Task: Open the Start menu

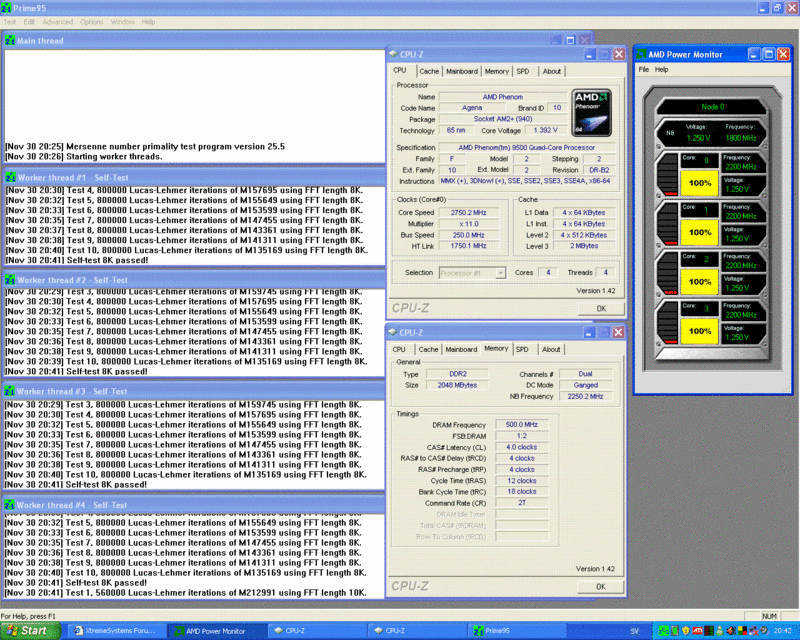Action: click(30, 631)
